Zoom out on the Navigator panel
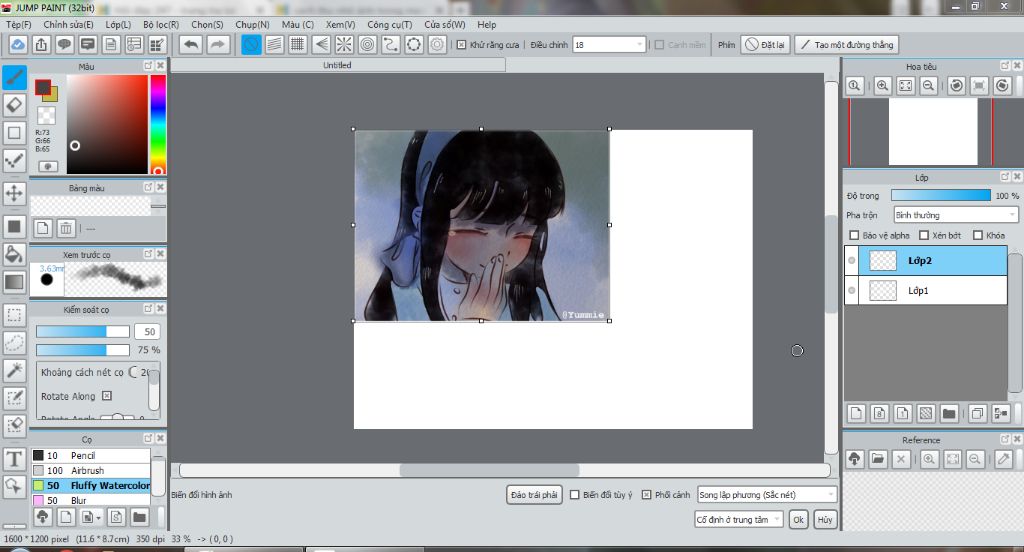The image size is (1024, 552). (929, 86)
